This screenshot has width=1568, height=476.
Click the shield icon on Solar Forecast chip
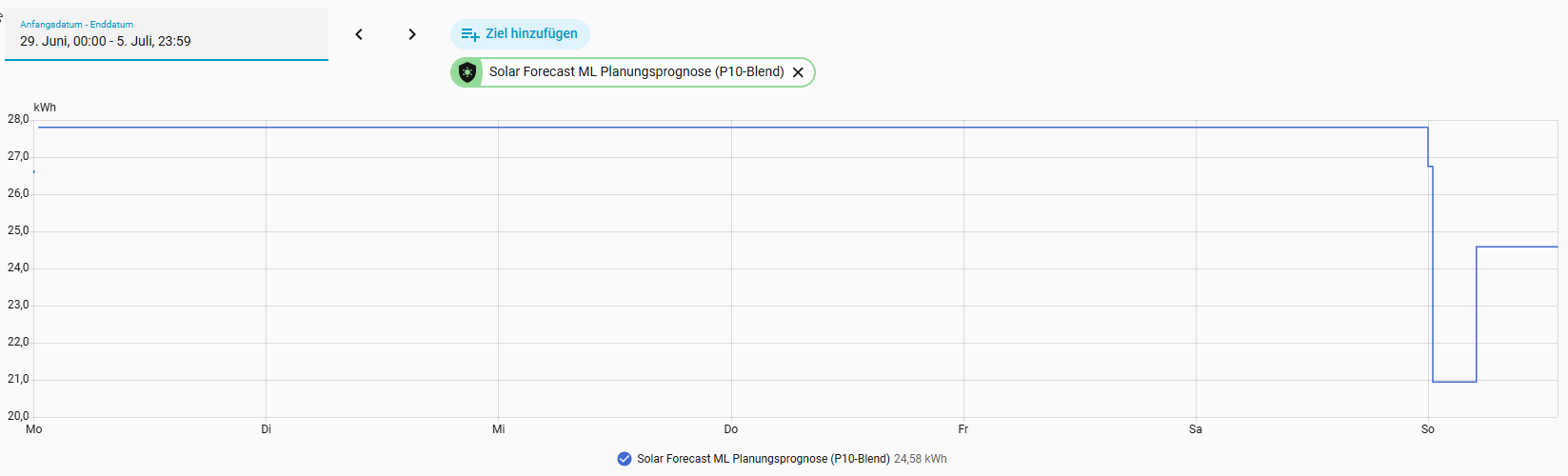tap(467, 72)
